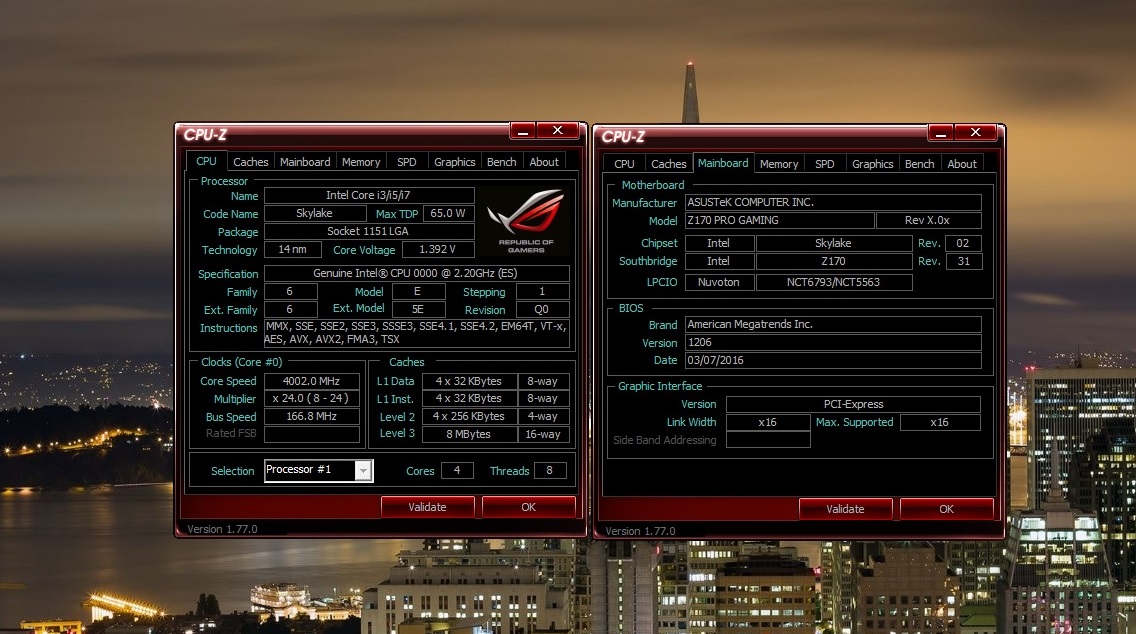Image resolution: width=1136 pixels, height=634 pixels.
Task: Click the Republic of Gamers logo
Action: click(526, 221)
